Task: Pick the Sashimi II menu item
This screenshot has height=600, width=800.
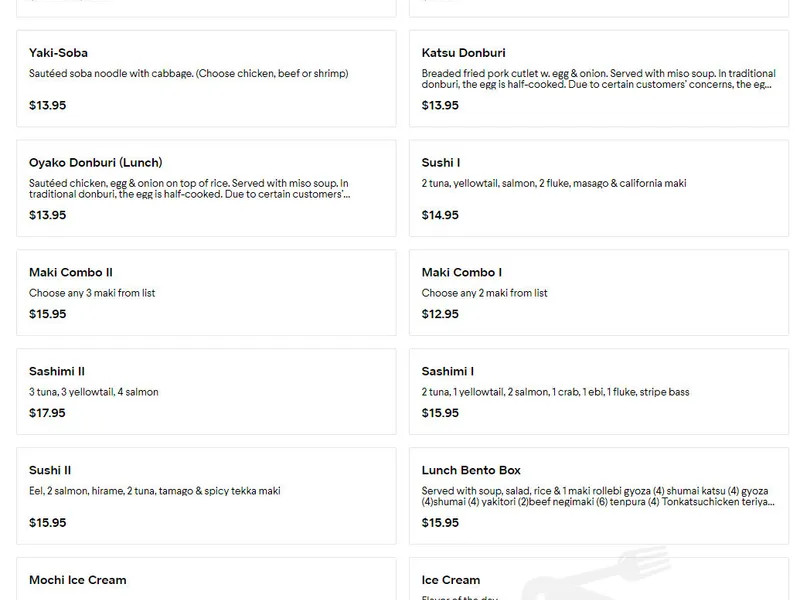Action: point(206,392)
